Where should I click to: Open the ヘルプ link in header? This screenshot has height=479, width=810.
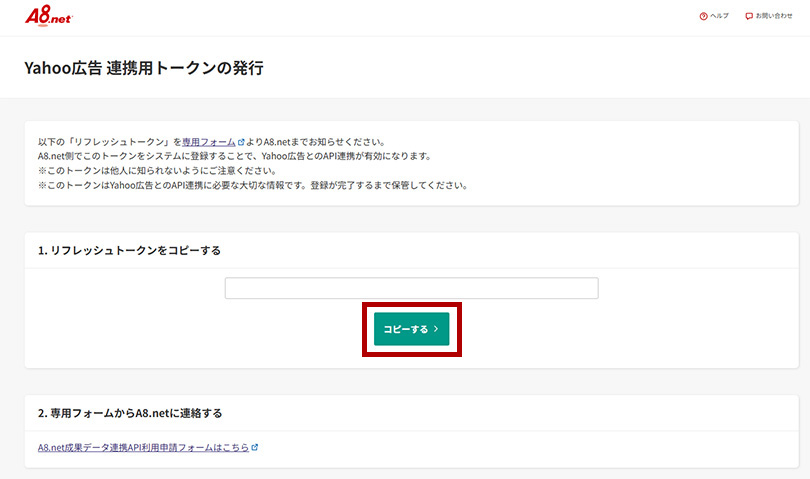pos(719,16)
